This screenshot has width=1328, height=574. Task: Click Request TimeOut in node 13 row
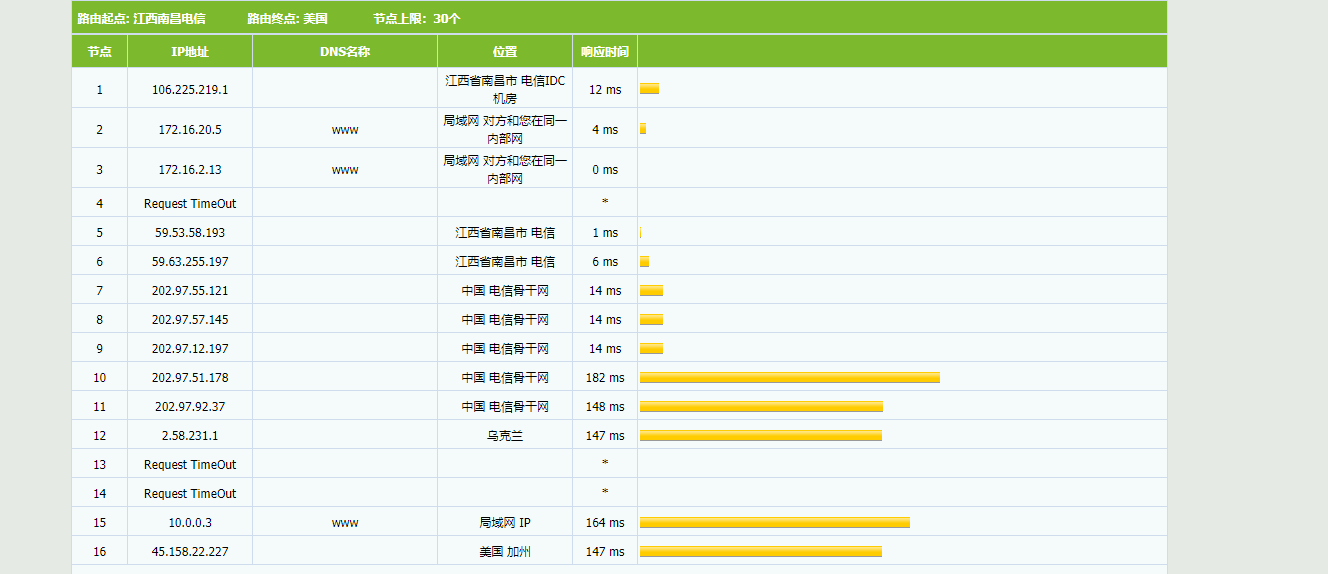[190, 464]
